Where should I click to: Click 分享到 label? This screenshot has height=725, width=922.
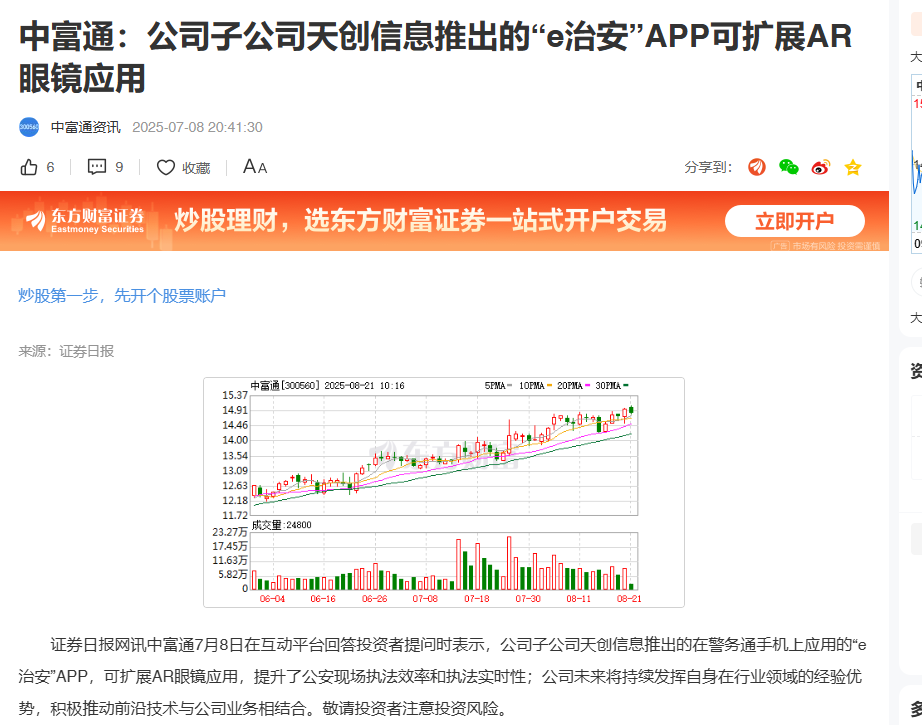coord(708,168)
